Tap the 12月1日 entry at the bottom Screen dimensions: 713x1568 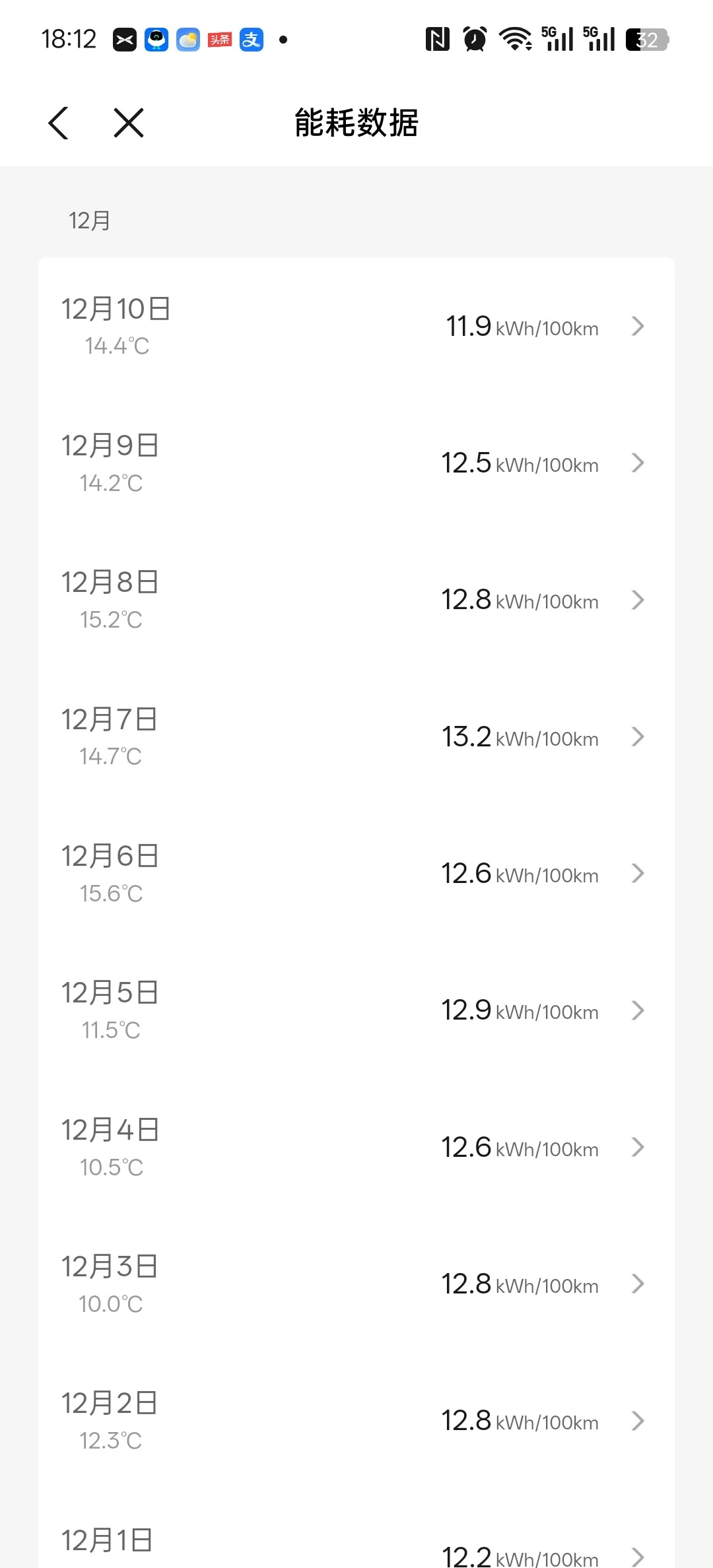pos(356,1544)
